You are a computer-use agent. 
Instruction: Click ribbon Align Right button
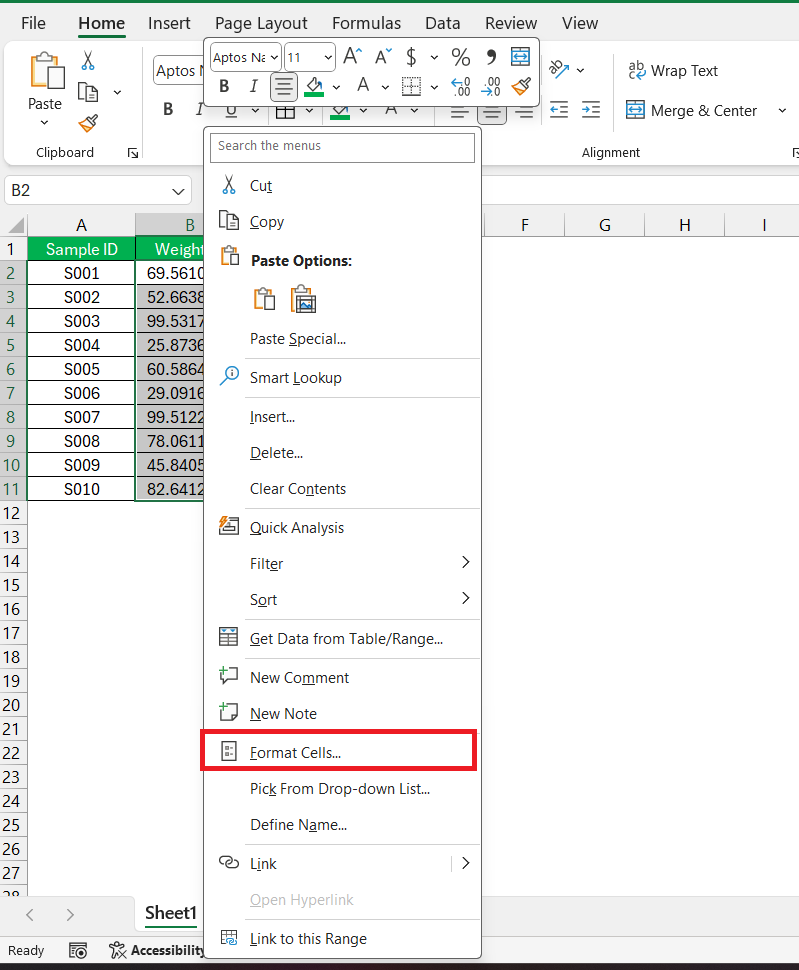524,113
